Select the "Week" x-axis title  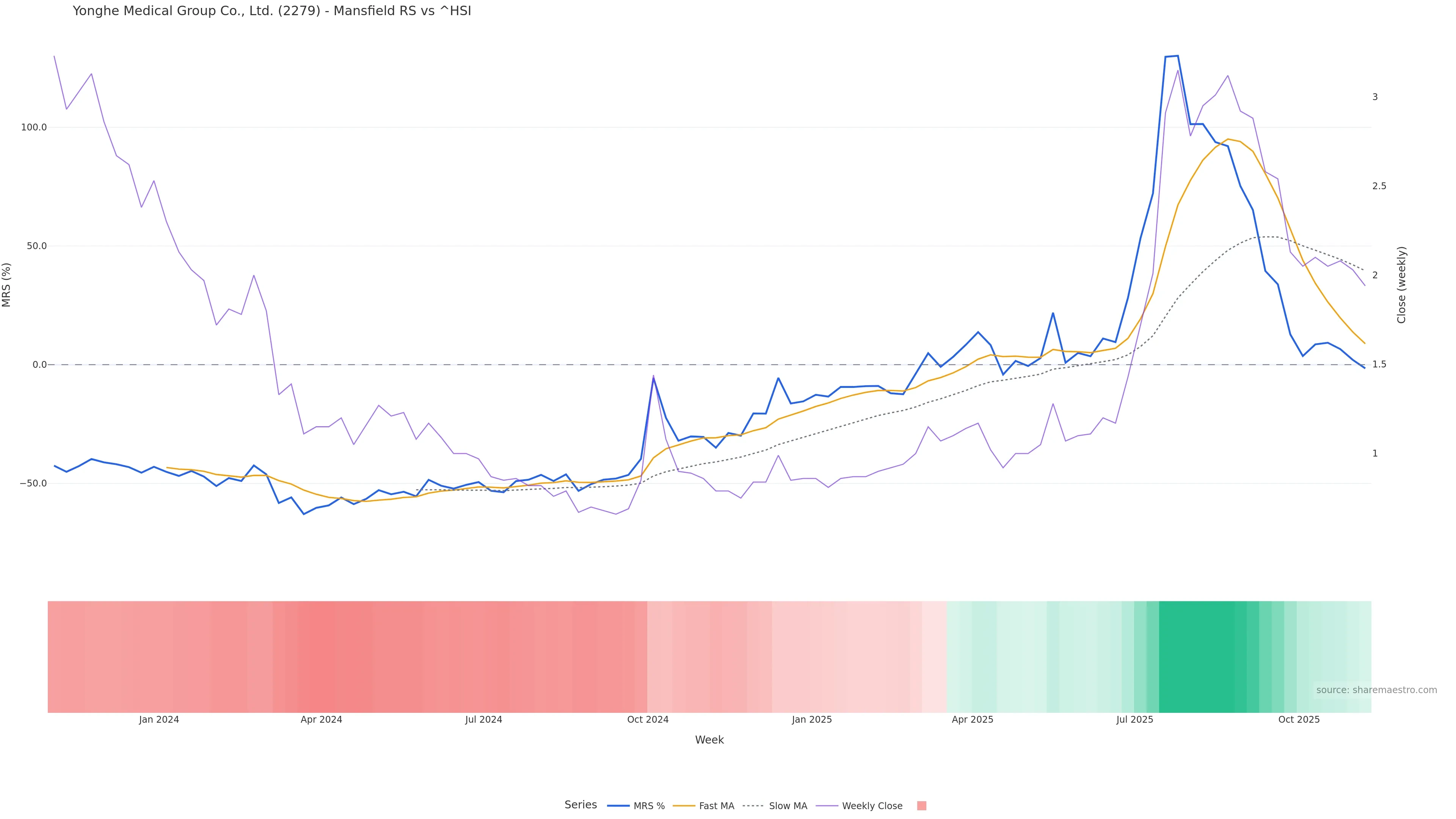[x=709, y=740]
